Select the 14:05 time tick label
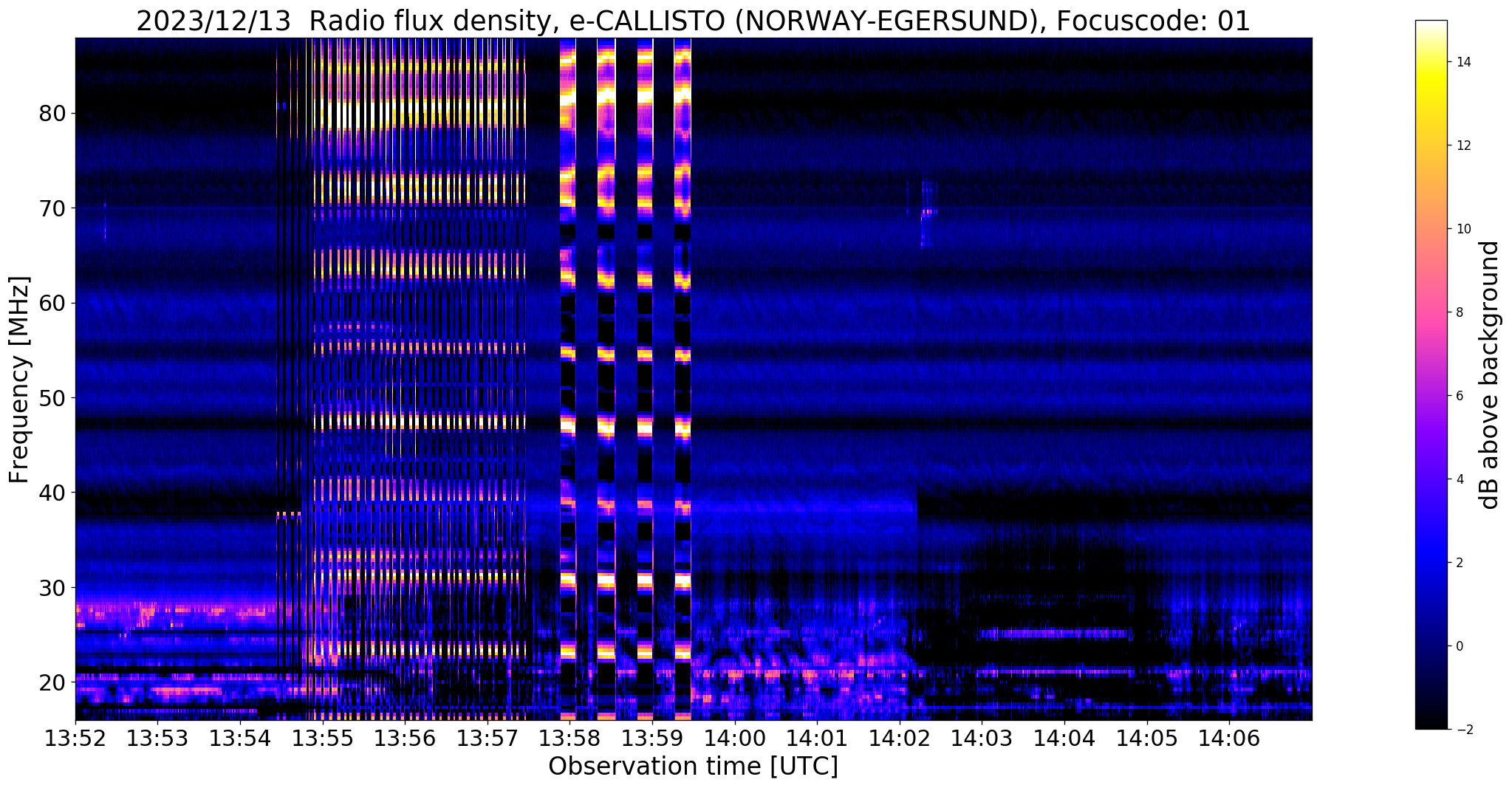 coord(1147,739)
